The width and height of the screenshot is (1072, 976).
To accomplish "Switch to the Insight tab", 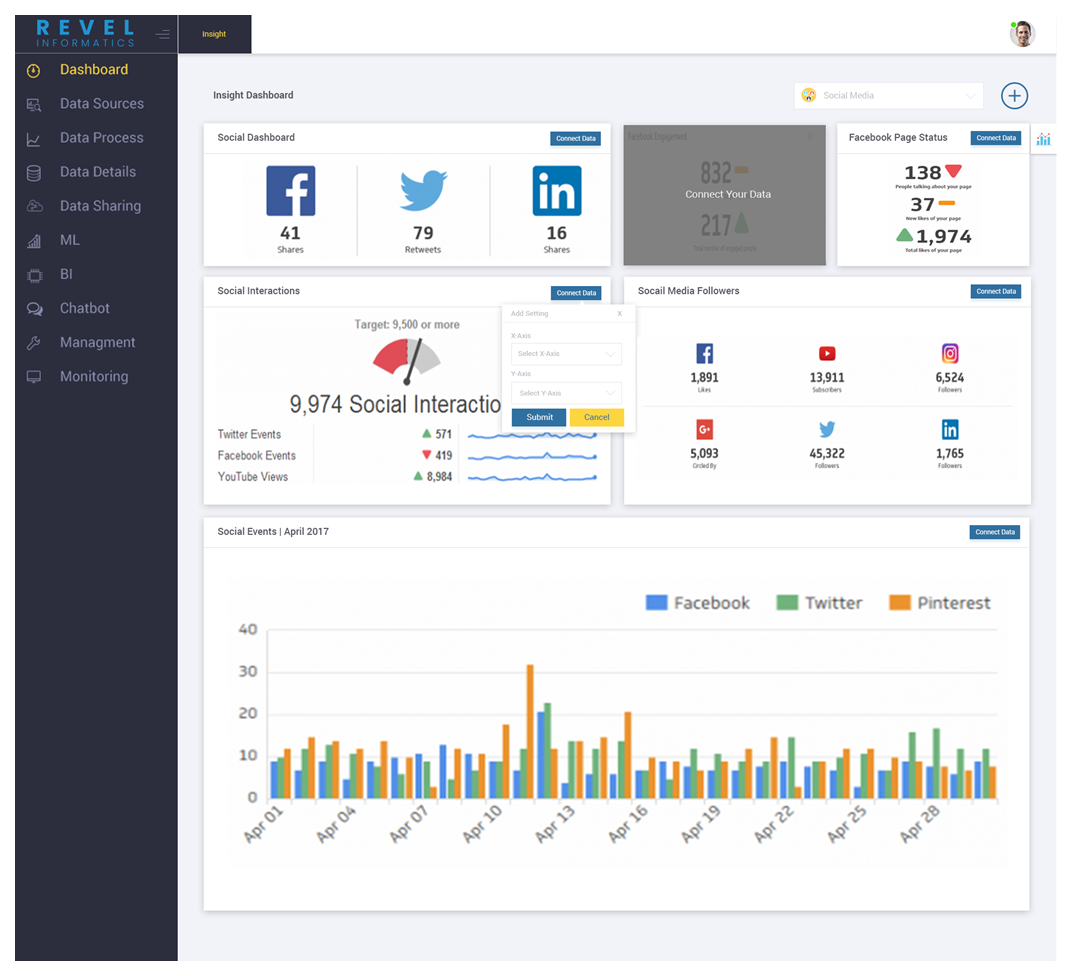I will pyautogui.click(x=214, y=34).
